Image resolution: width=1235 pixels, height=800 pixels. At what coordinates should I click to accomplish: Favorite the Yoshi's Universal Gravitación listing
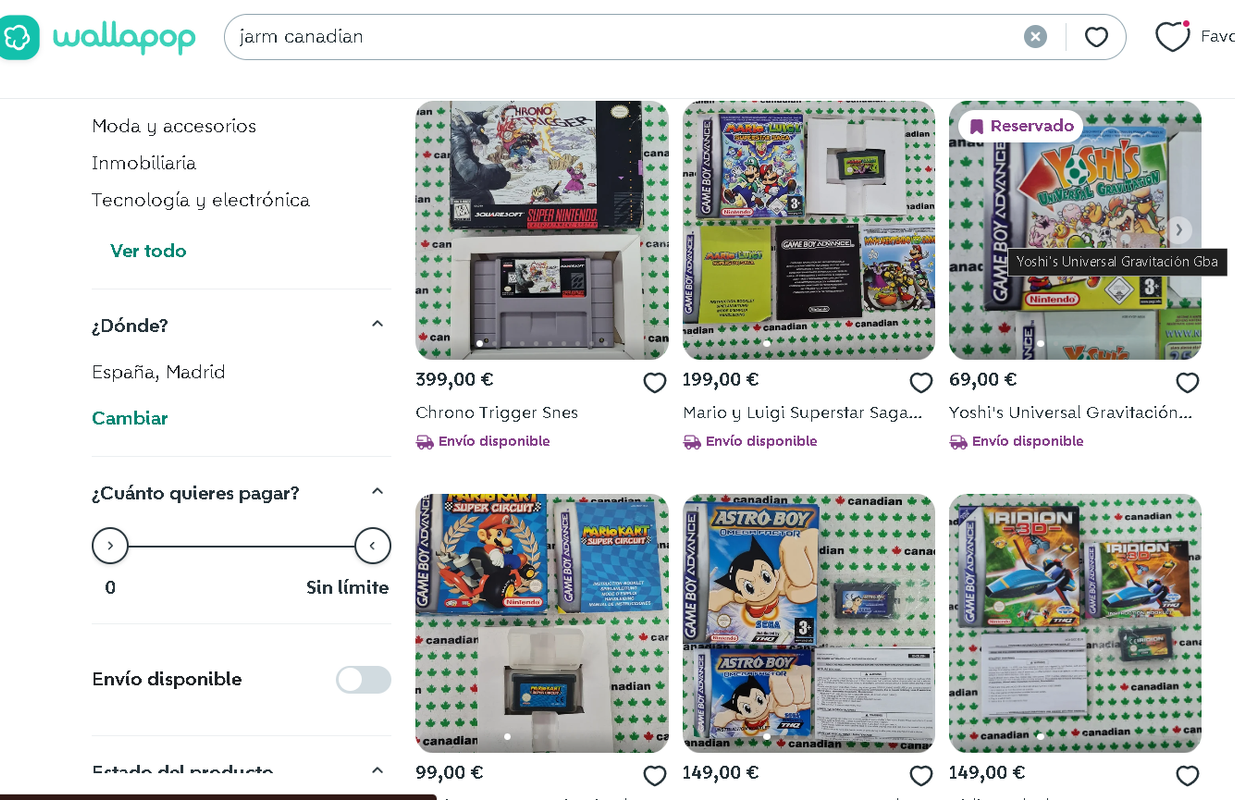click(x=1187, y=382)
